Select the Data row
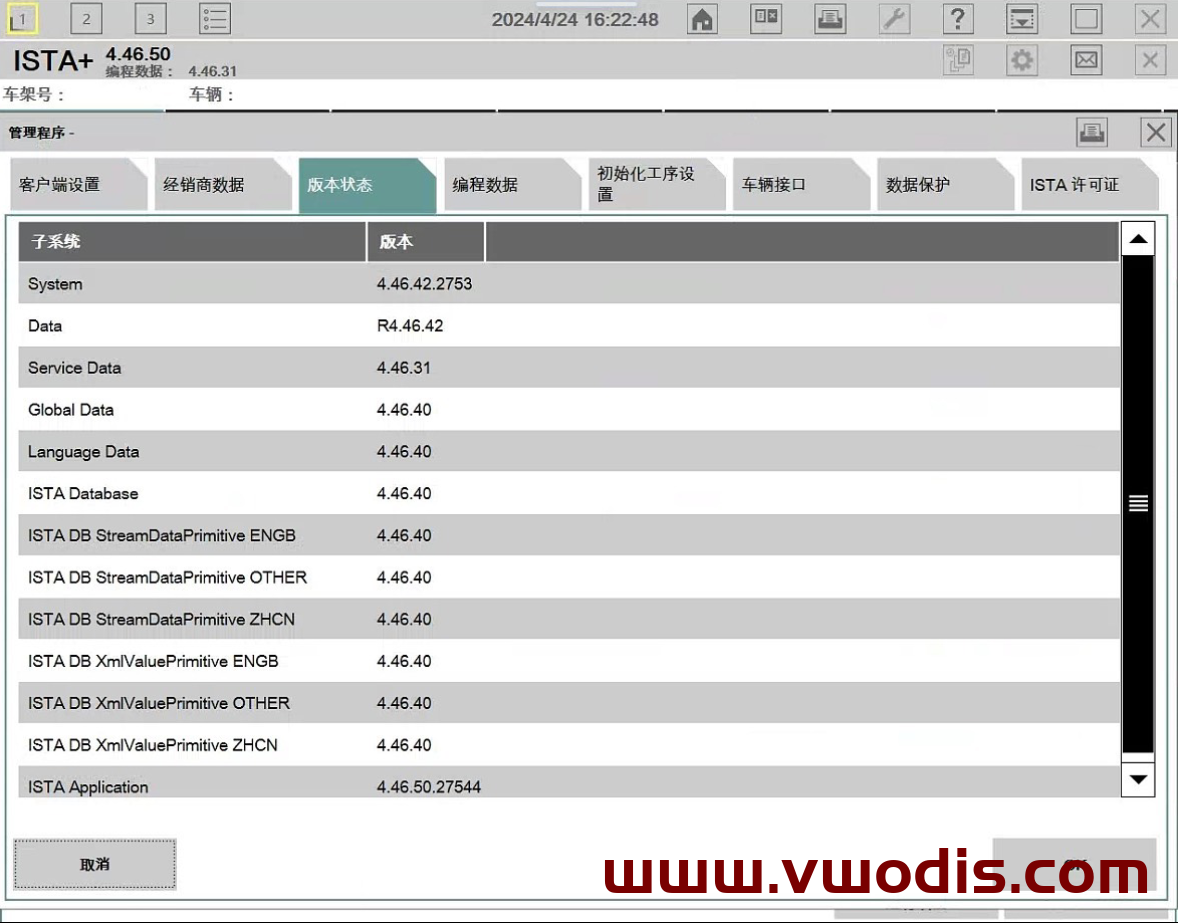Image resolution: width=1178 pixels, height=923 pixels. 569,326
